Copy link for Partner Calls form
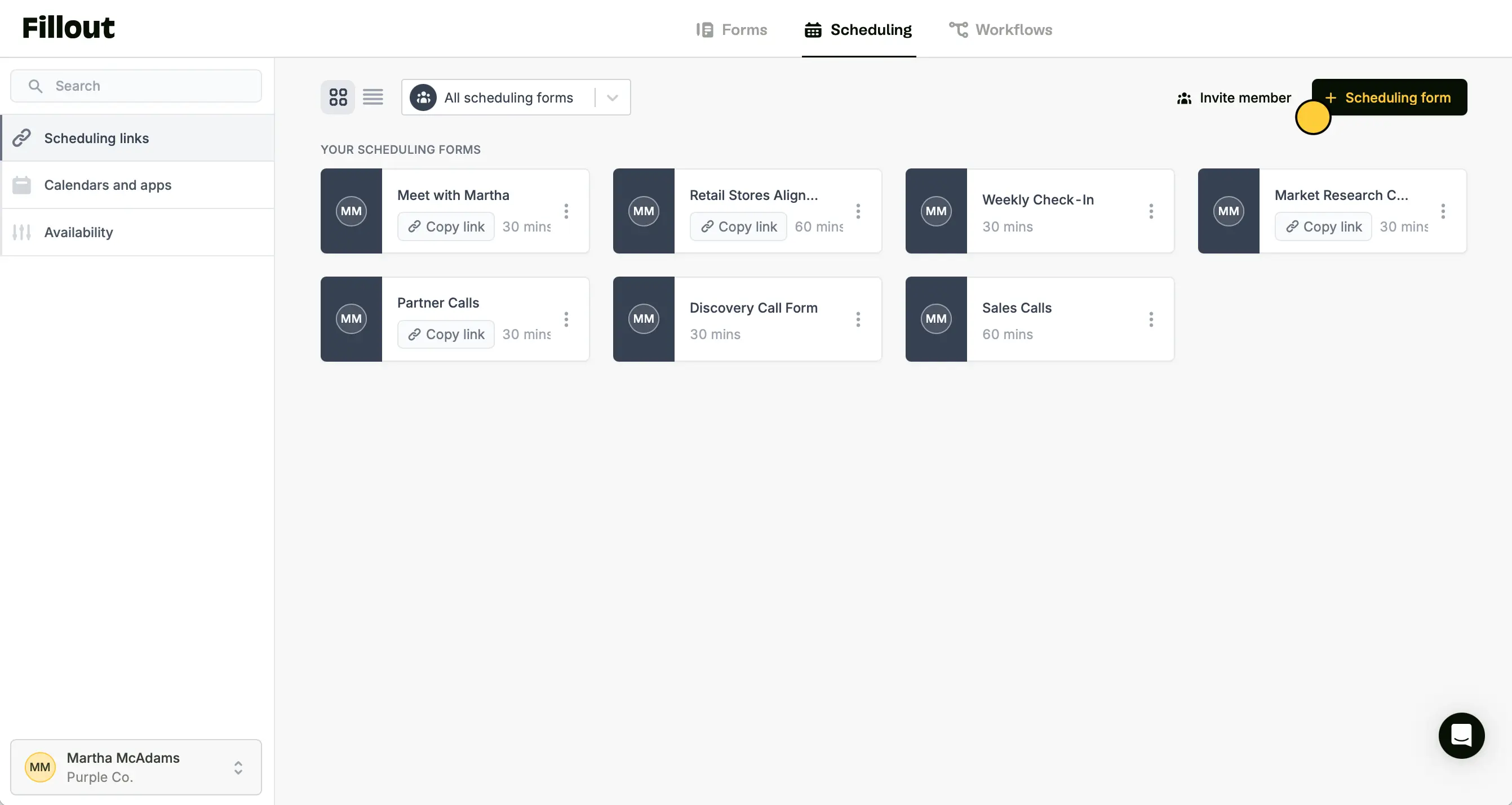 (x=446, y=335)
